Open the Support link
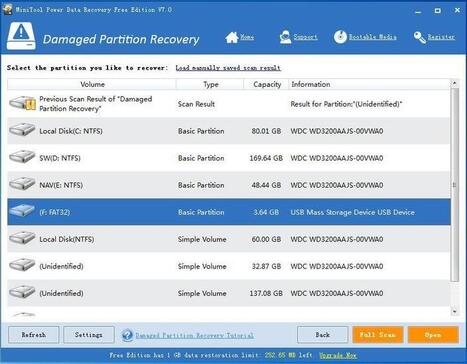Viewport: 467px width, 364px height. point(305,37)
